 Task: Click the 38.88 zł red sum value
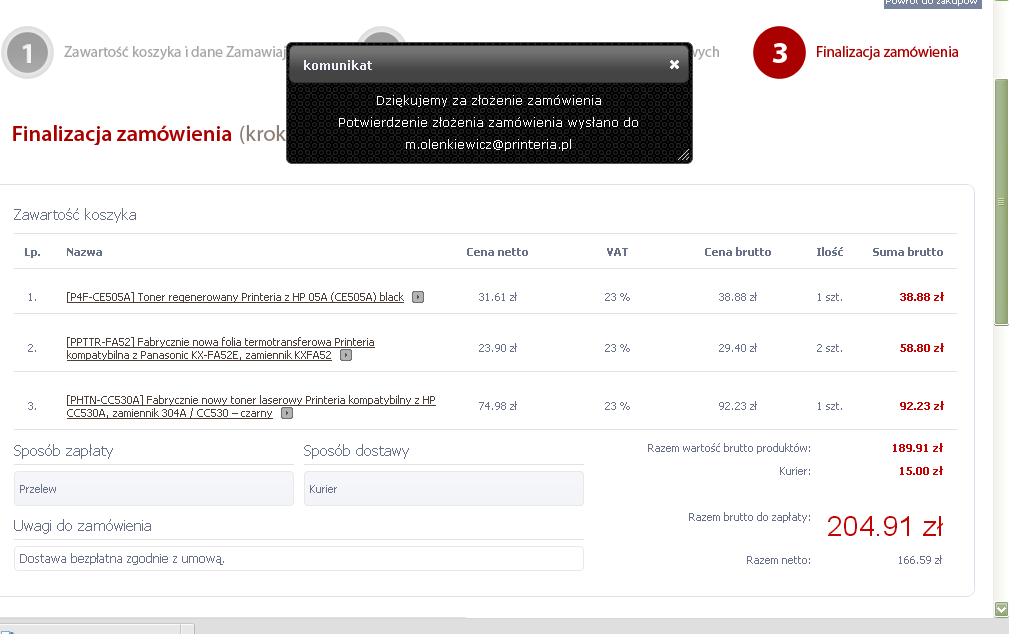click(921, 297)
